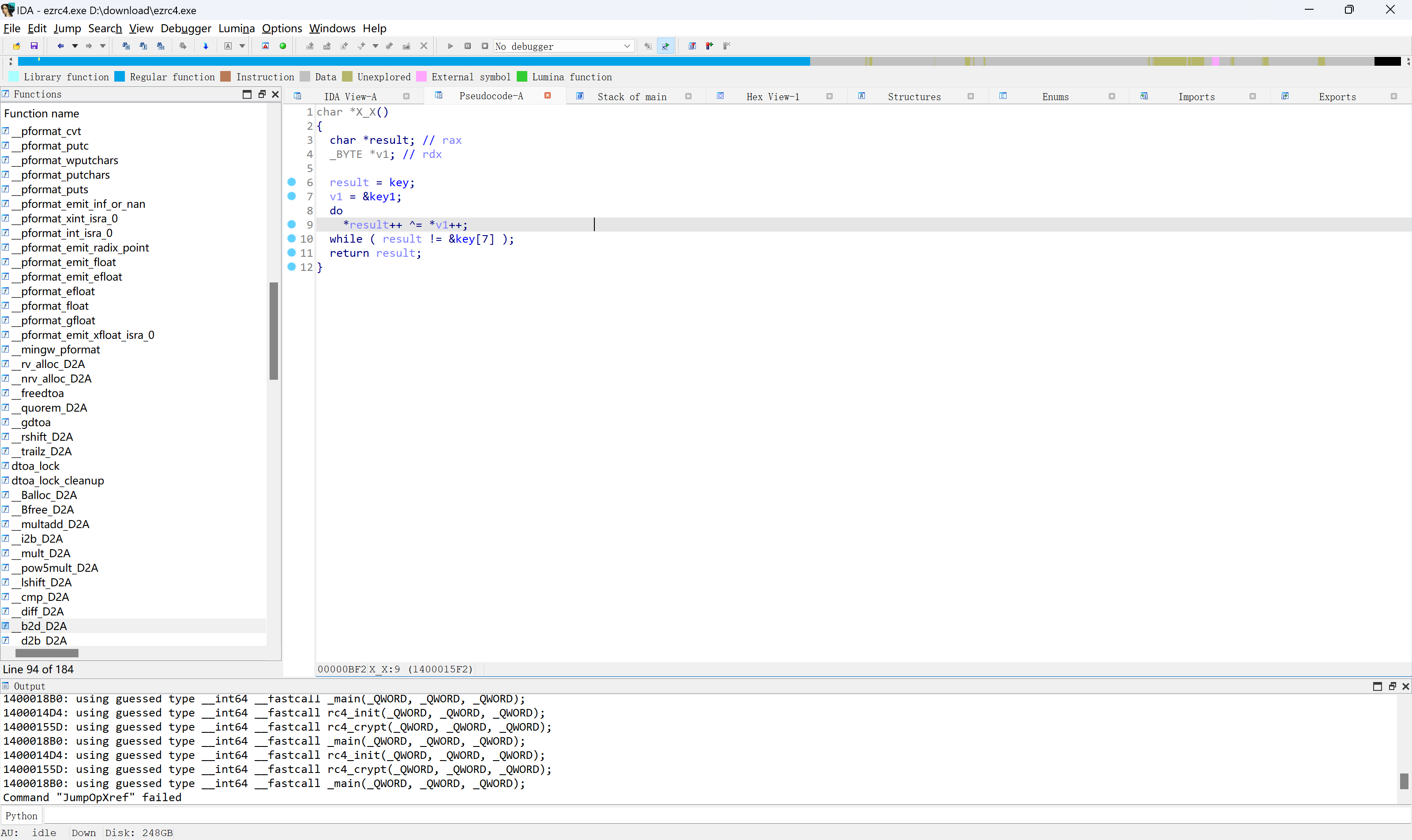Click the Function name column header
Screen dimensions: 1412x840
(41, 113)
